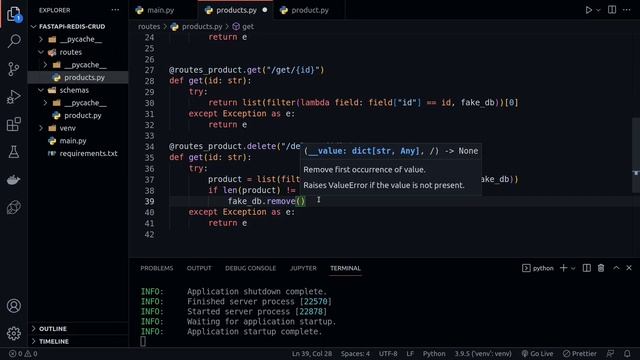This screenshot has width=640, height=360.
Task: Start Go Live server
Action: tap(537, 353)
